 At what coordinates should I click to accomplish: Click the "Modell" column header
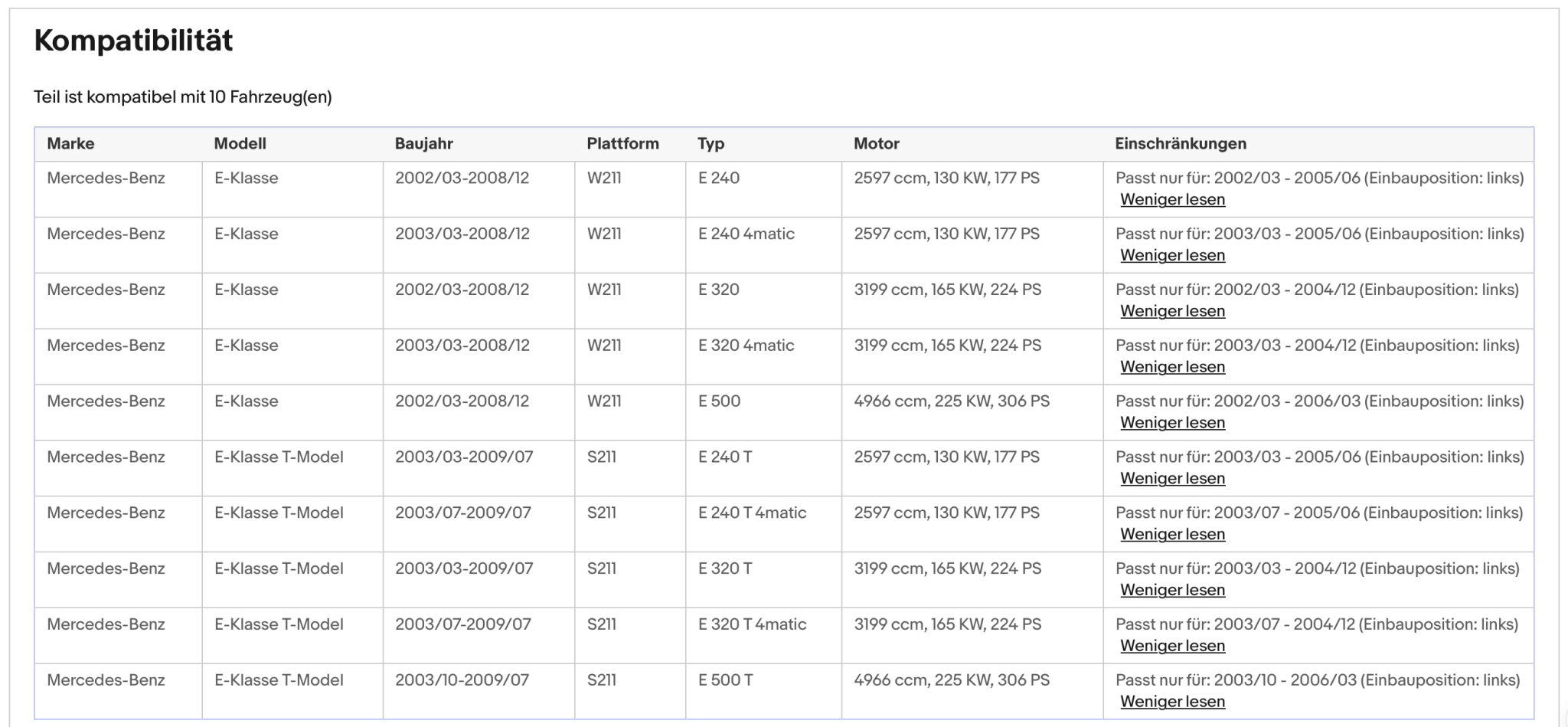pyautogui.click(x=240, y=143)
